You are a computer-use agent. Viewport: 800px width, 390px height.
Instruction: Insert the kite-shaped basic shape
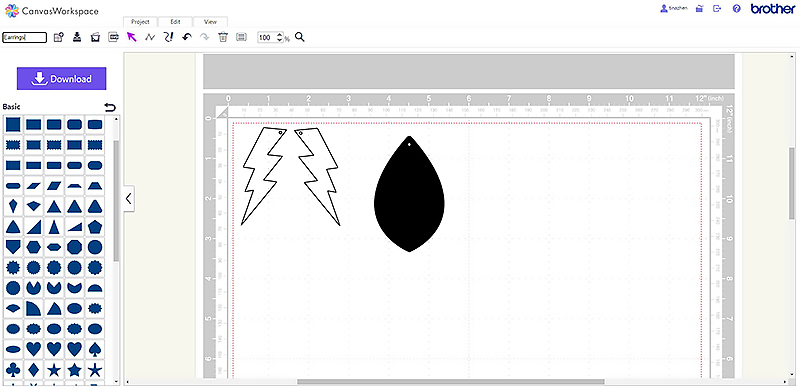13,206
